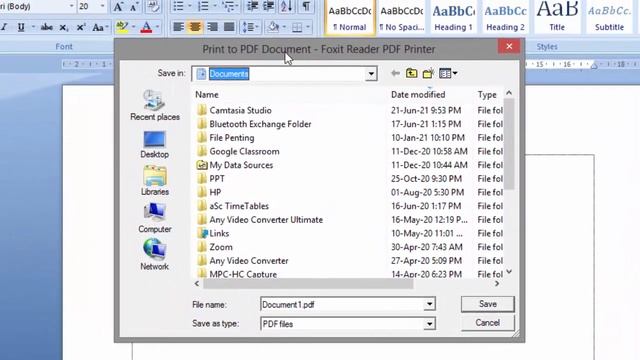
Task: Apply text highlight color in Word
Action: point(122,27)
